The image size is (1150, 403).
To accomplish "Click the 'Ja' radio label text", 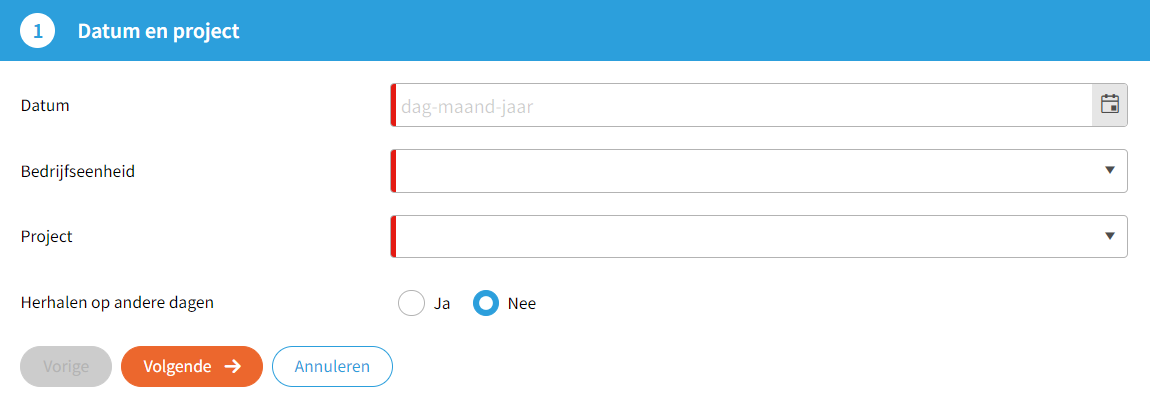I will [442, 304].
